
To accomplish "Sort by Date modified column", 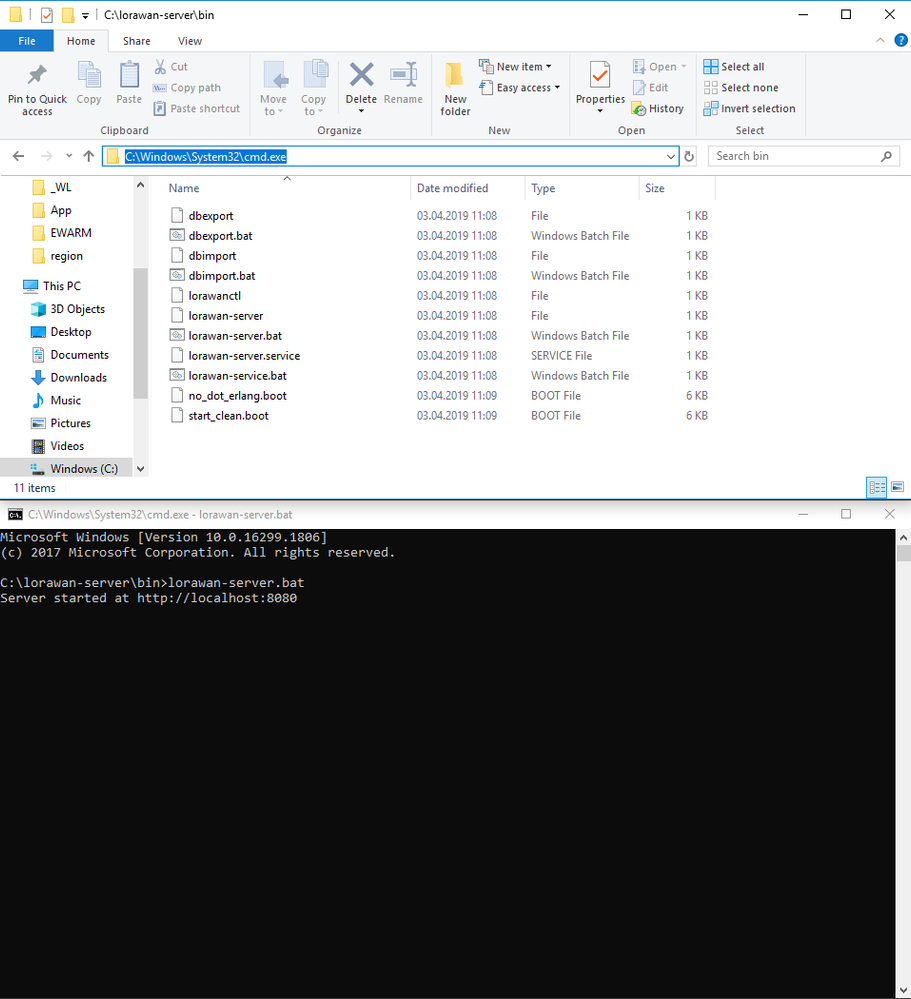I will 452,189.
